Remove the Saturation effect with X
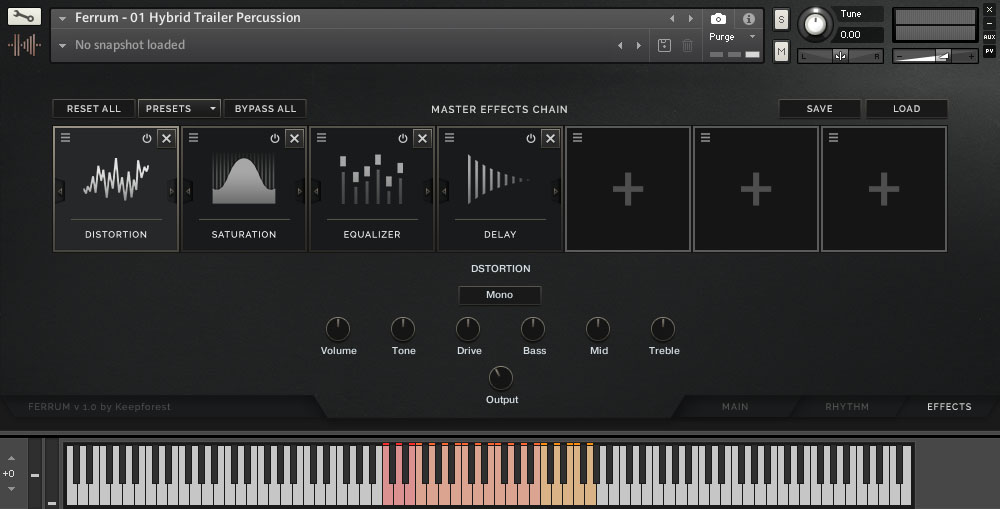 tap(294, 138)
